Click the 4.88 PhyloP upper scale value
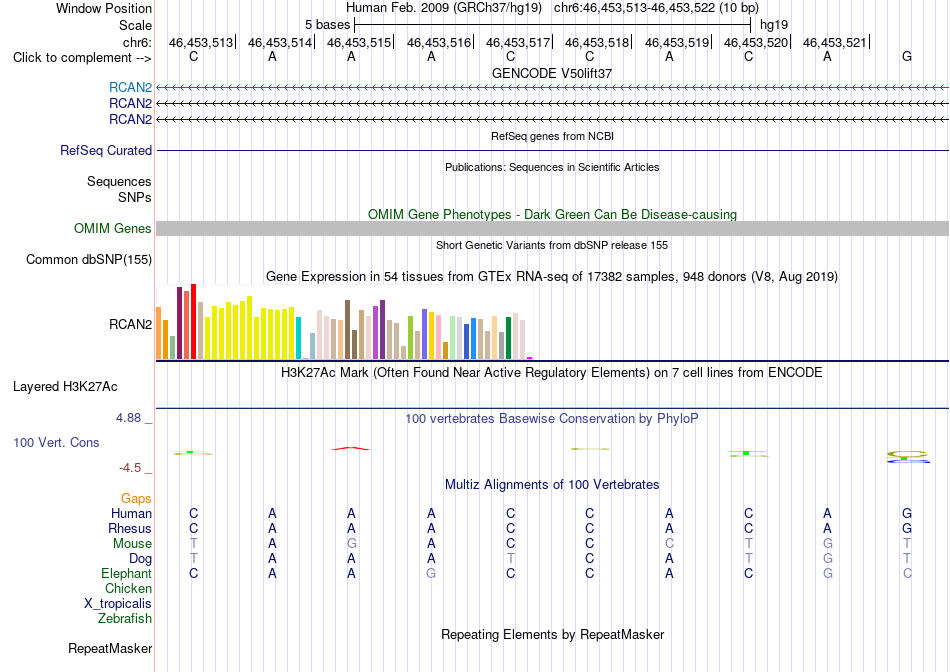950x672 pixels. coord(128,418)
